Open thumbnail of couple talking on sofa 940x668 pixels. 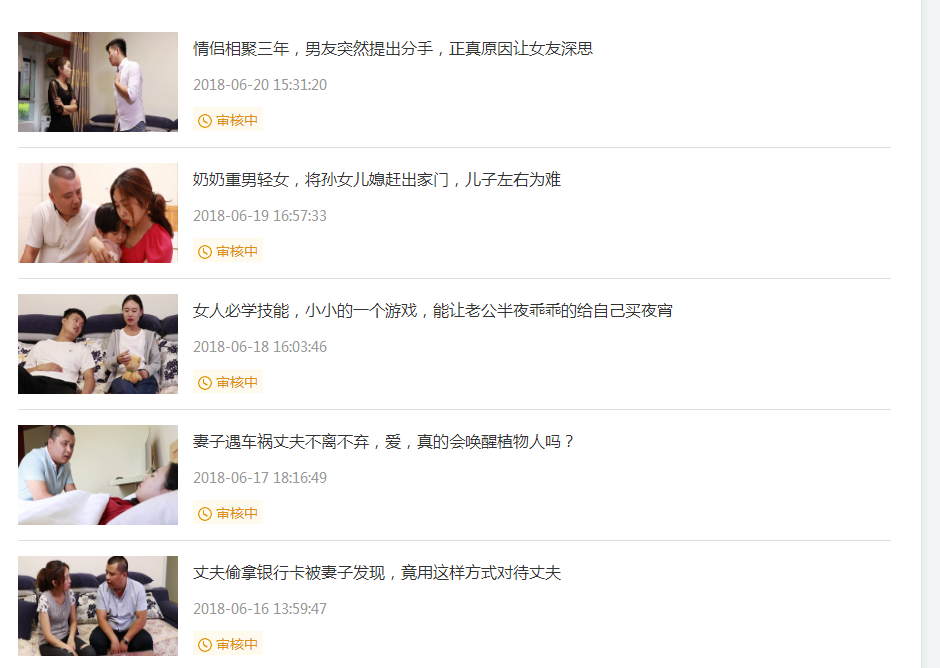(x=98, y=606)
